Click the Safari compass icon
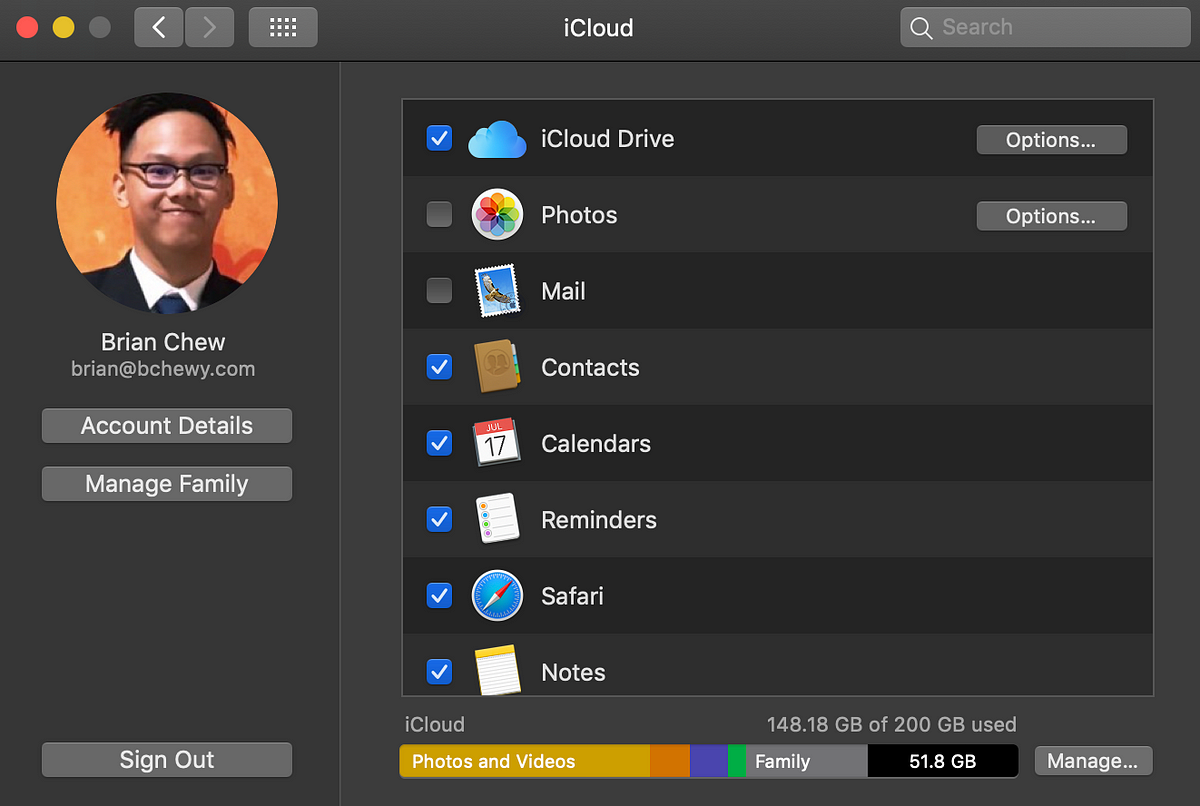 click(x=497, y=595)
